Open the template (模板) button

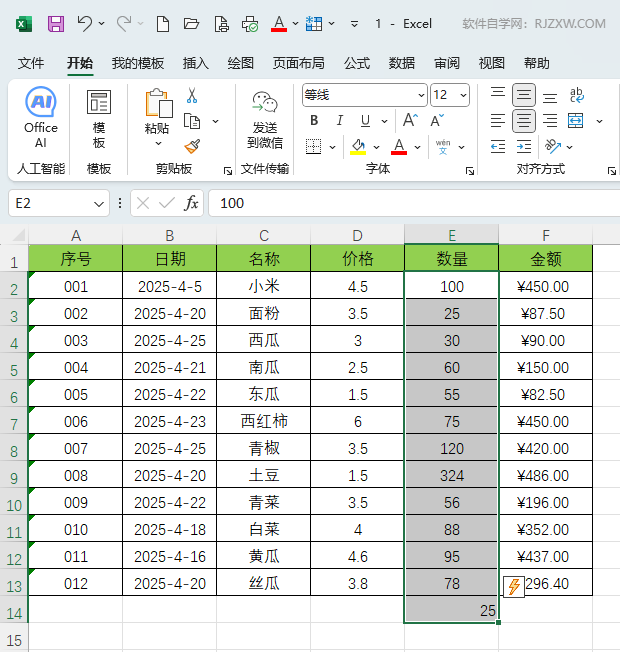point(99,119)
